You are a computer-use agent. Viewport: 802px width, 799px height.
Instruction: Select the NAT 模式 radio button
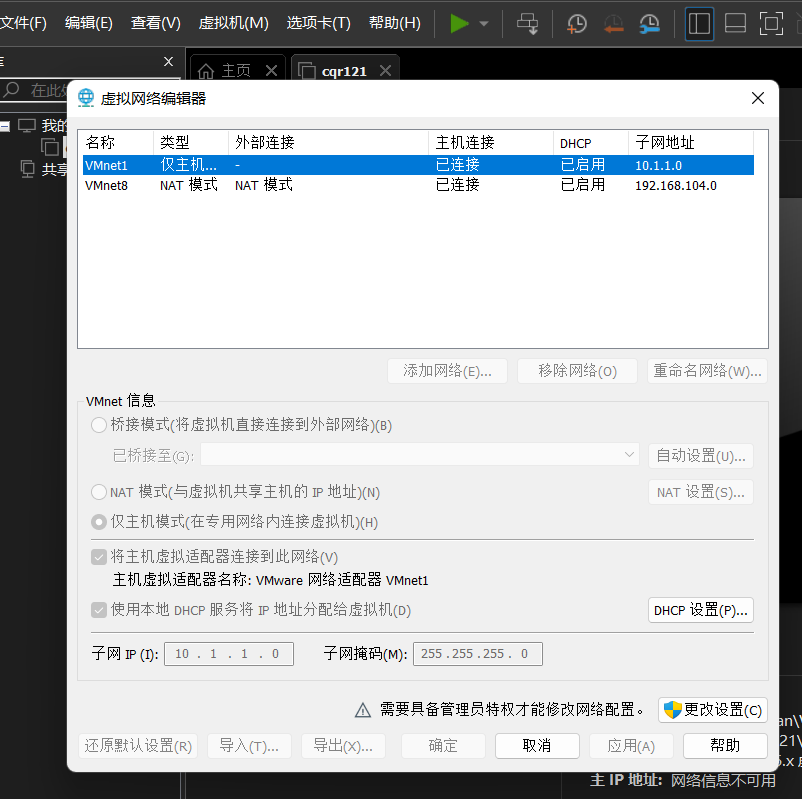point(99,492)
